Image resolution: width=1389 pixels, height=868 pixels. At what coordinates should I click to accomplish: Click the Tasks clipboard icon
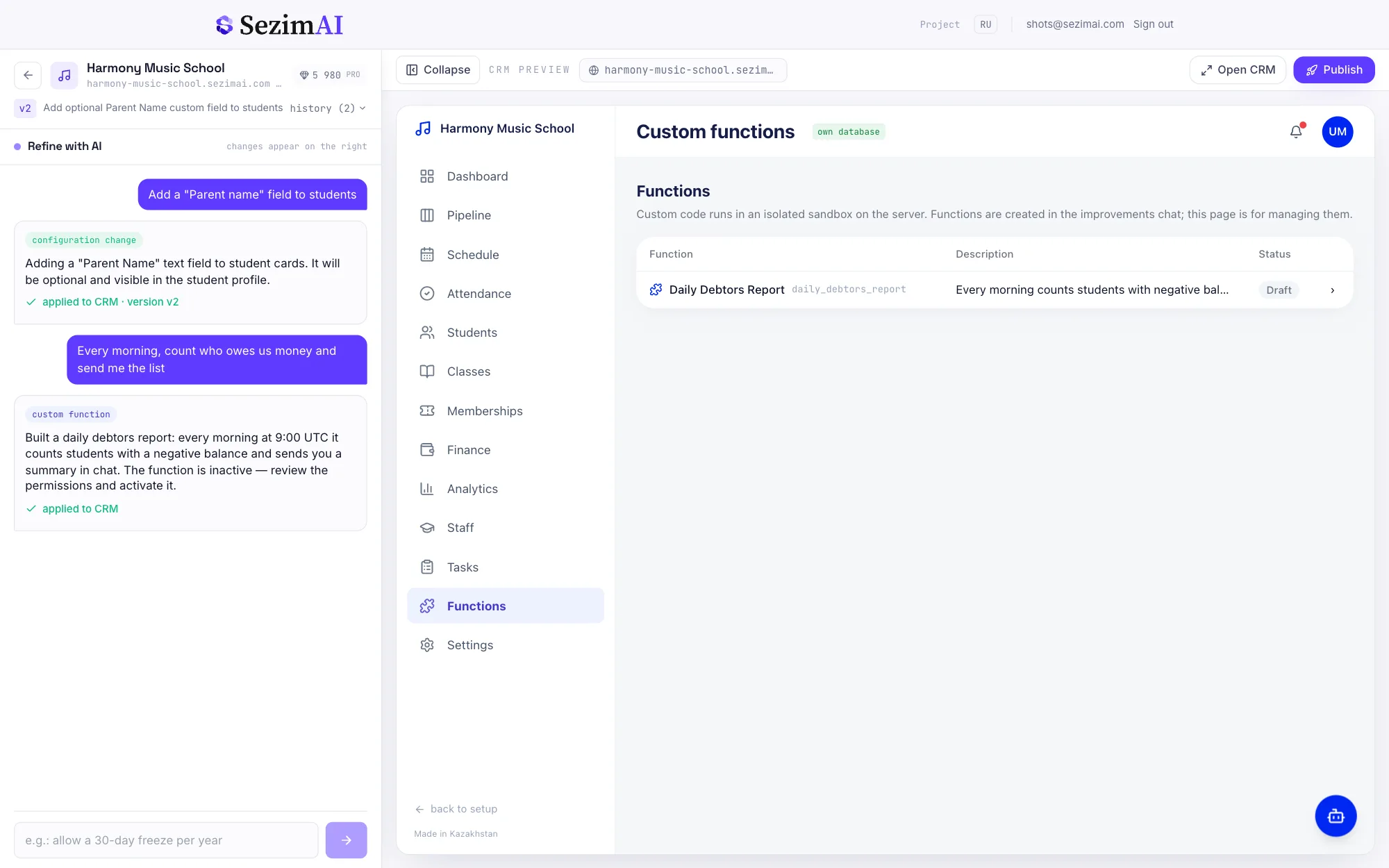point(427,567)
